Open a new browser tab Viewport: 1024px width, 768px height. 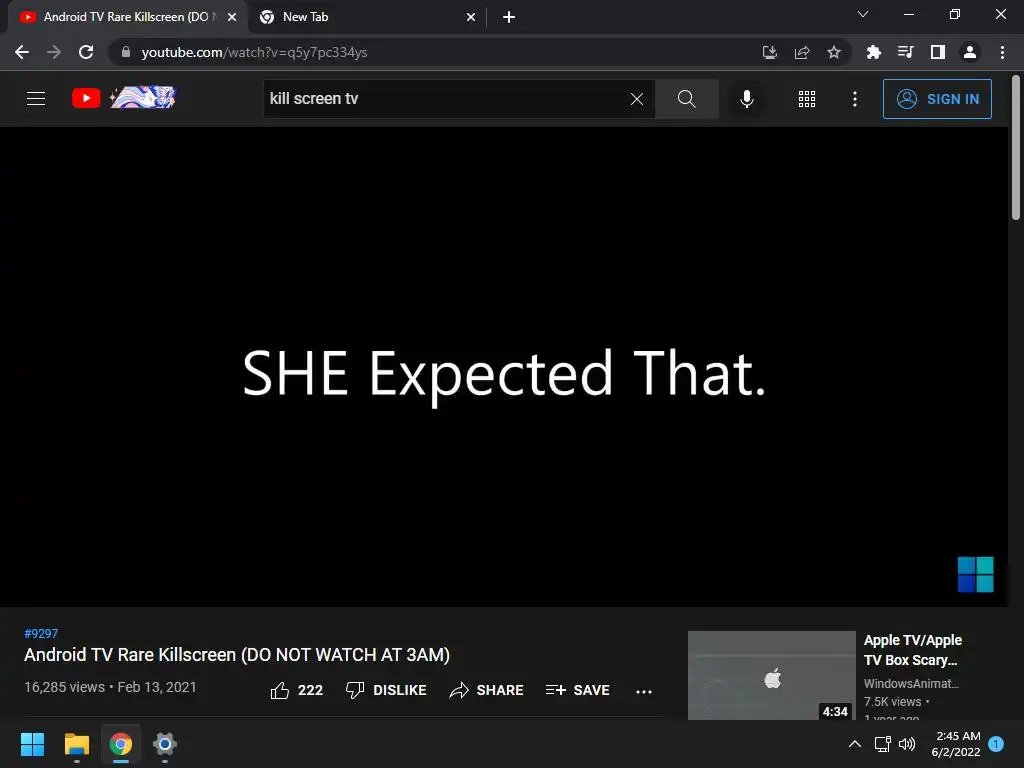(509, 17)
